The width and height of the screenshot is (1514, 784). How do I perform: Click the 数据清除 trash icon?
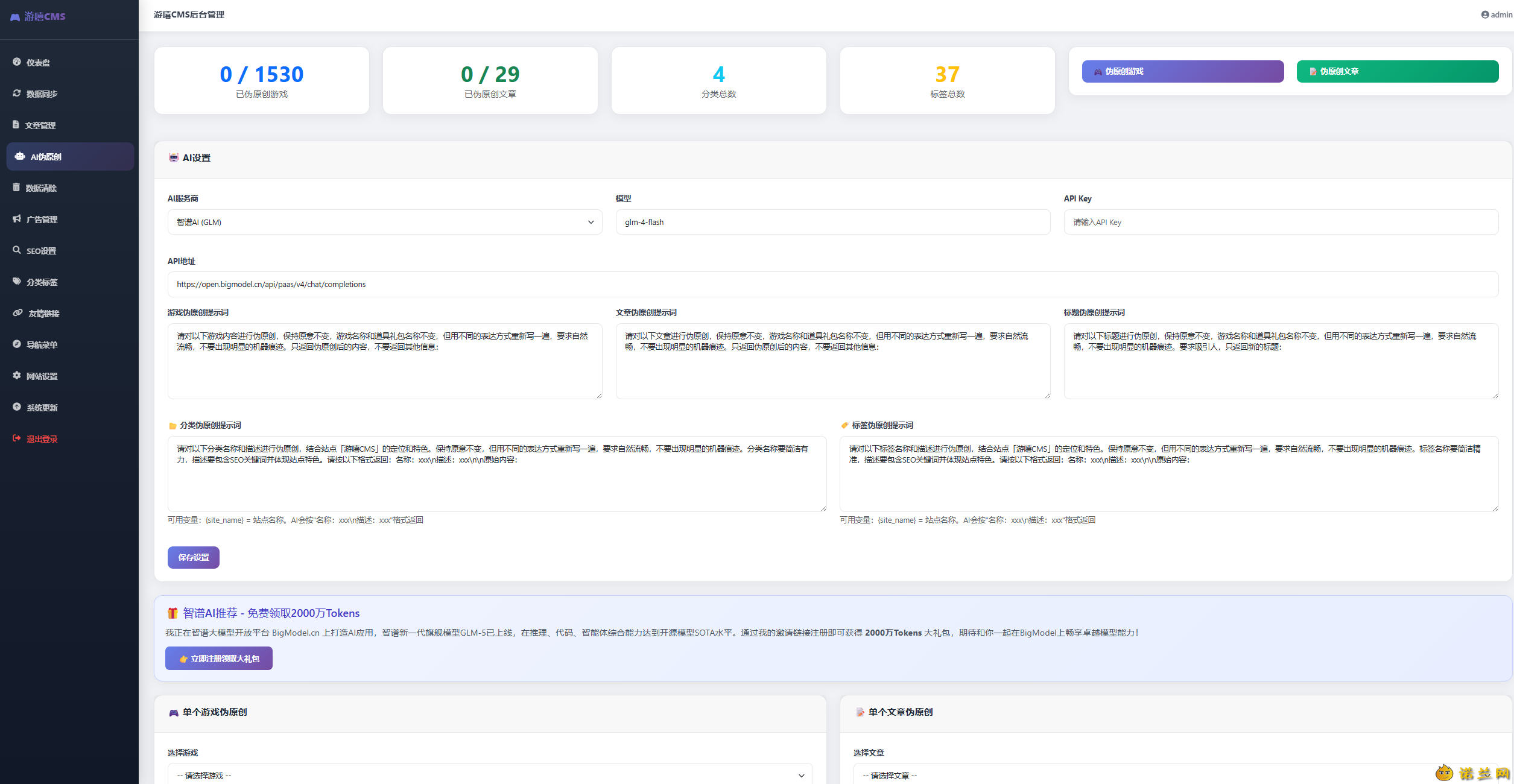(x=16, y=187)
